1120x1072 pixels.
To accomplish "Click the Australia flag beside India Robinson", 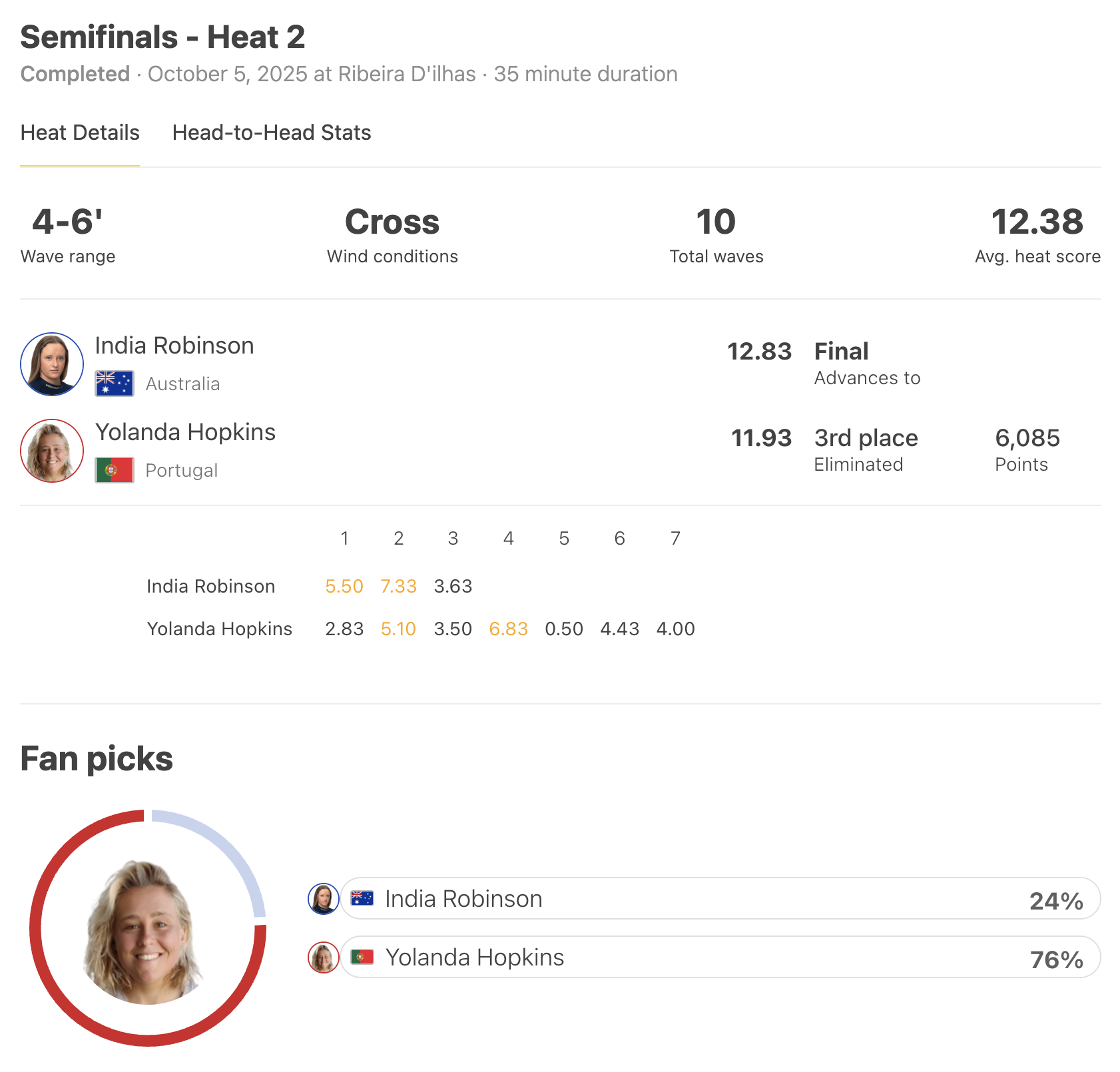I will pyautogui.click(x=115, y=384).
